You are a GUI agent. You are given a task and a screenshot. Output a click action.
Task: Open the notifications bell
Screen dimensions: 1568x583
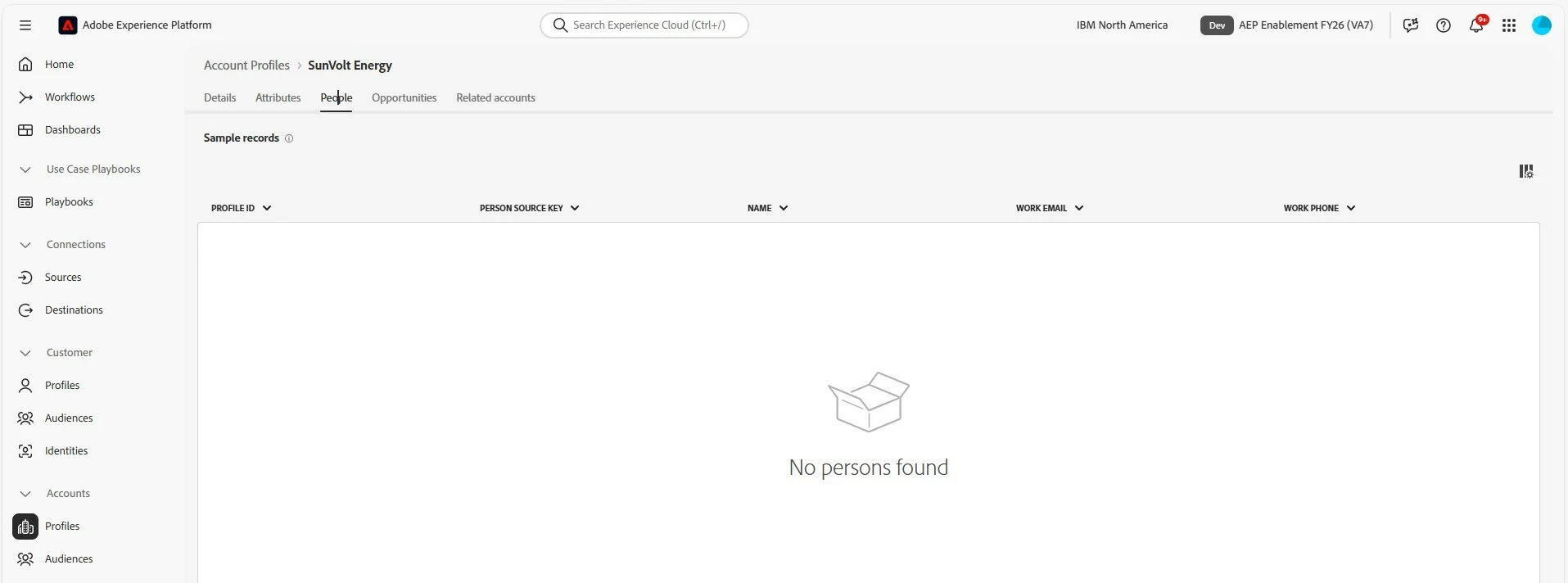[x=1476, y=25]
